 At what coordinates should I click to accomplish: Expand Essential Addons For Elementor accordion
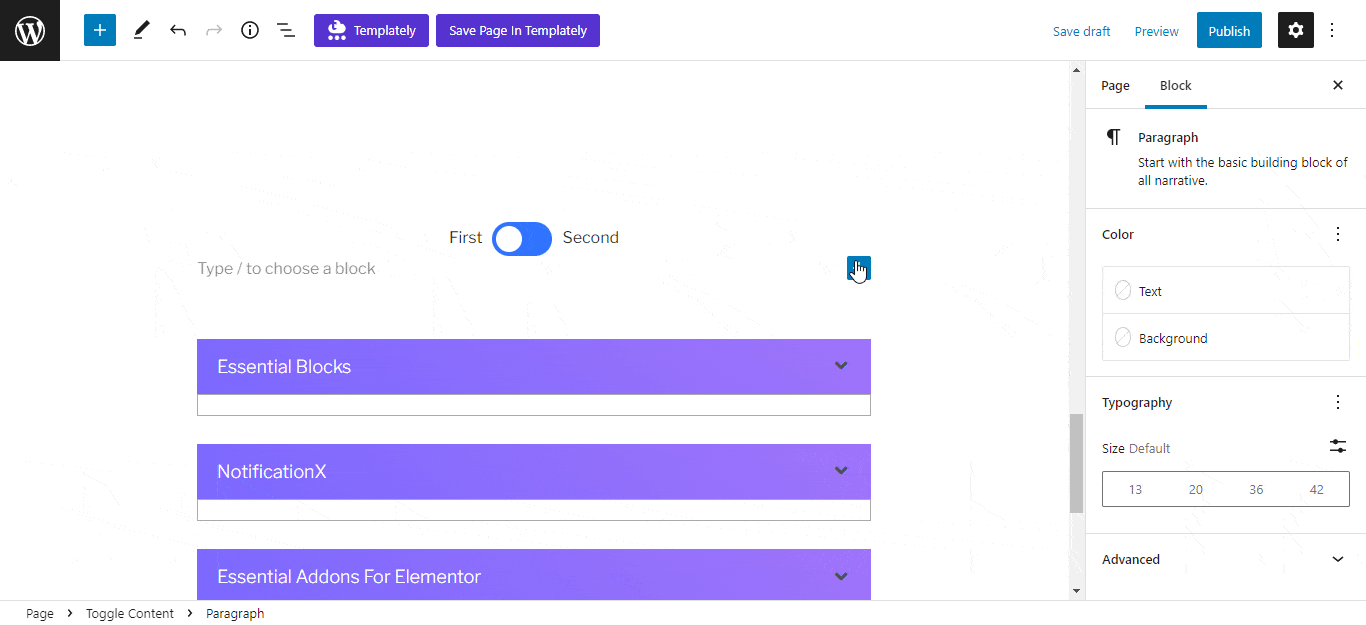(x=841, y=576)
